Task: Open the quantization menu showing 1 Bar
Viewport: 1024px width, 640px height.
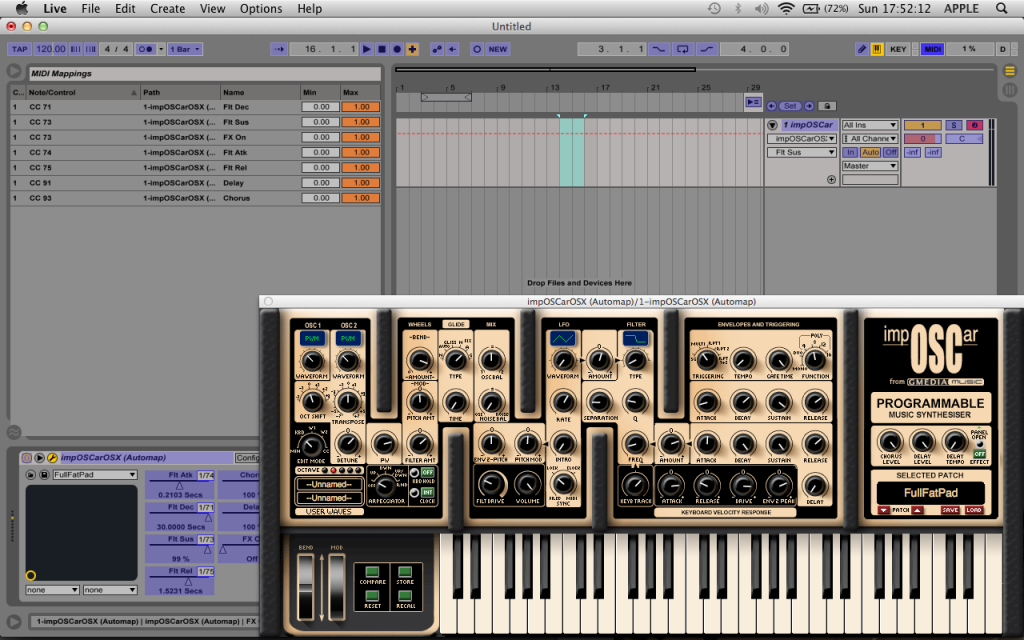Action: coord(185,49)
